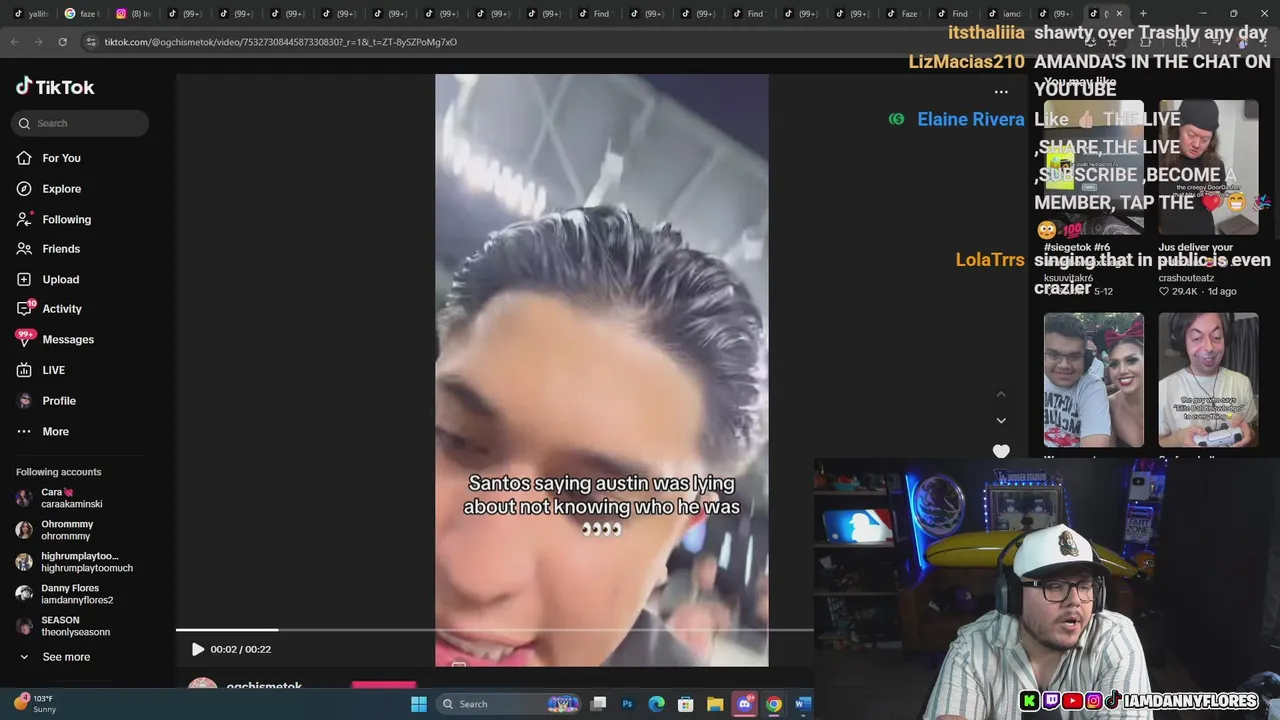Open the #siegetok #r6 recommended video
Viewport: 1280px width, 720px height.
1093,168
